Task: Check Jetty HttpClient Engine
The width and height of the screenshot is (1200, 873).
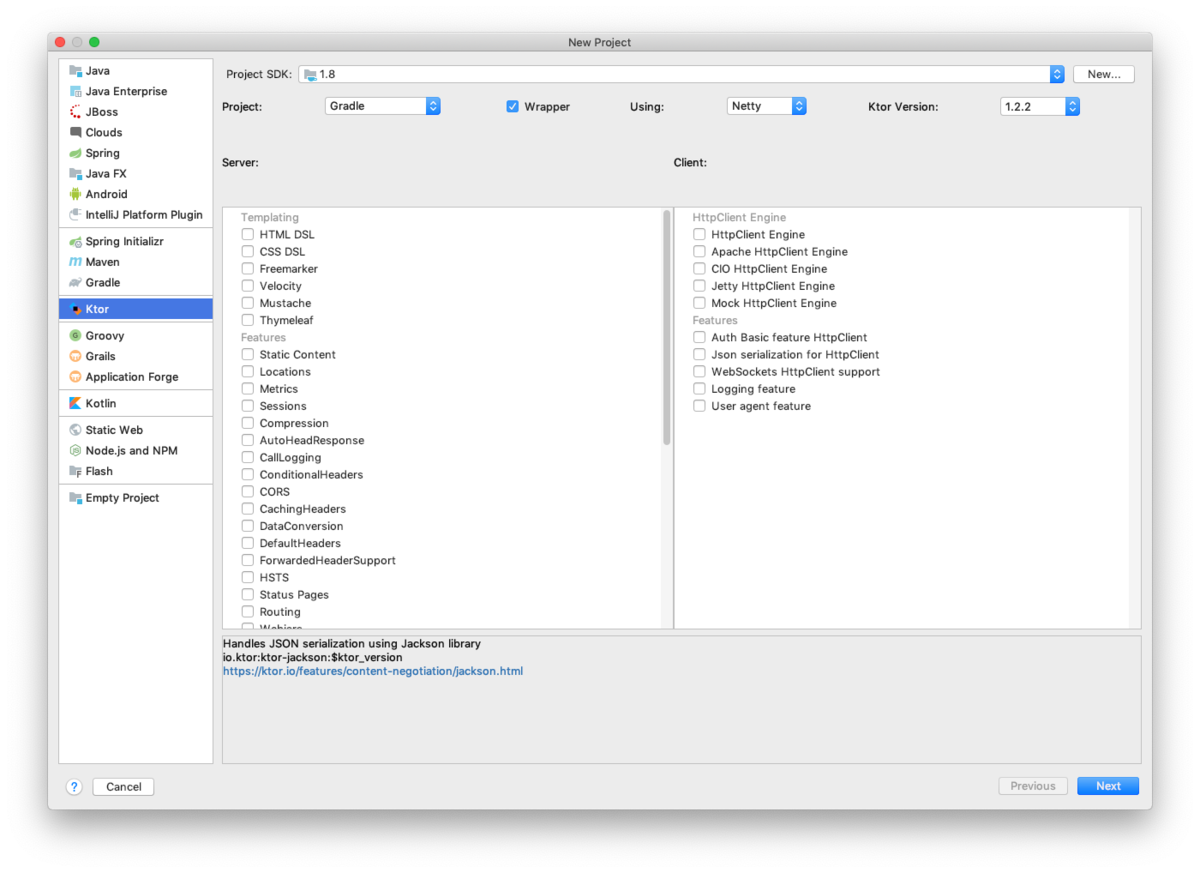Action: tap(700, 286)
